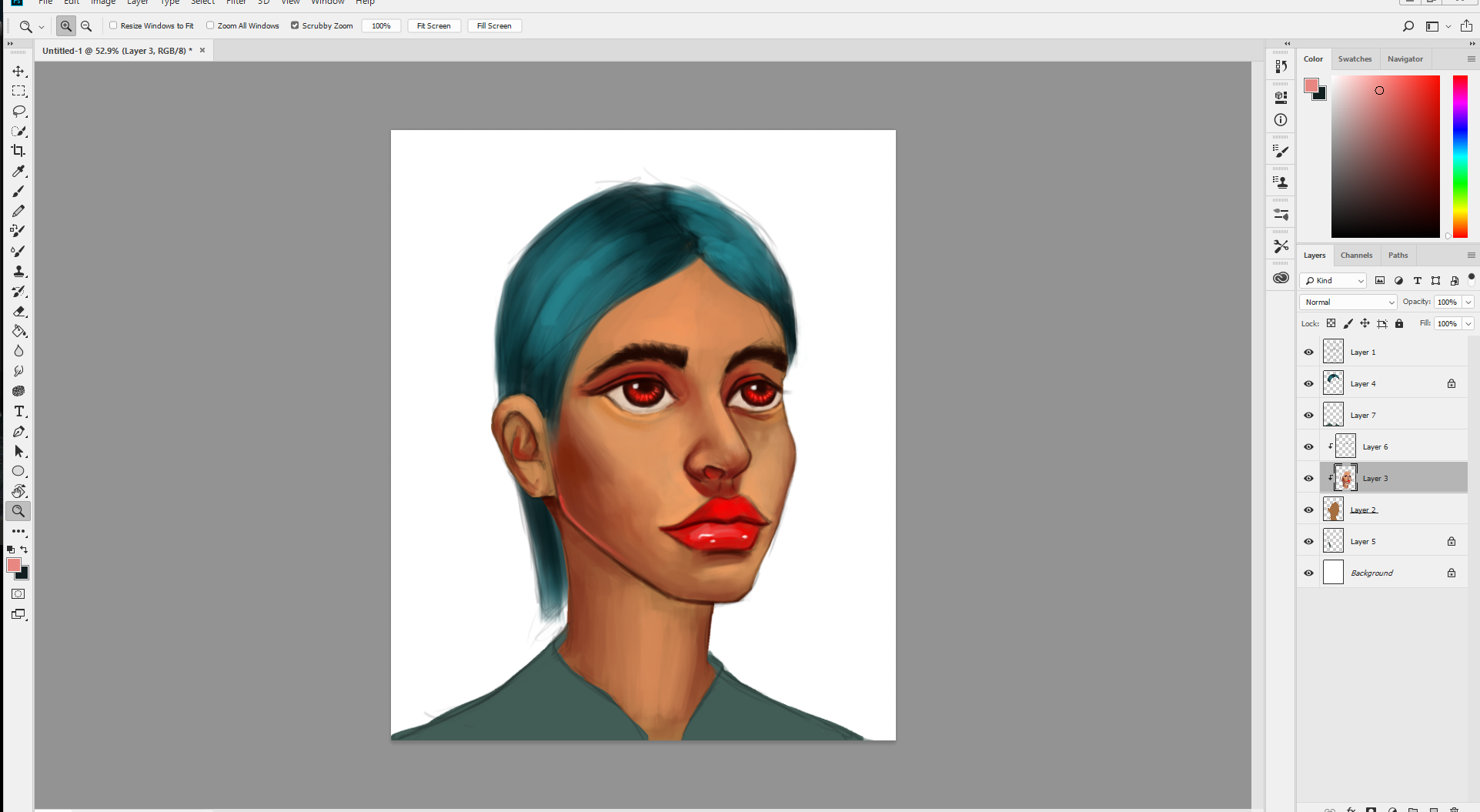The width and height of the screenshot is (1480, 812).
Task: Hide Layer 7 visibility eye
Action: [x=1308, y=415]
